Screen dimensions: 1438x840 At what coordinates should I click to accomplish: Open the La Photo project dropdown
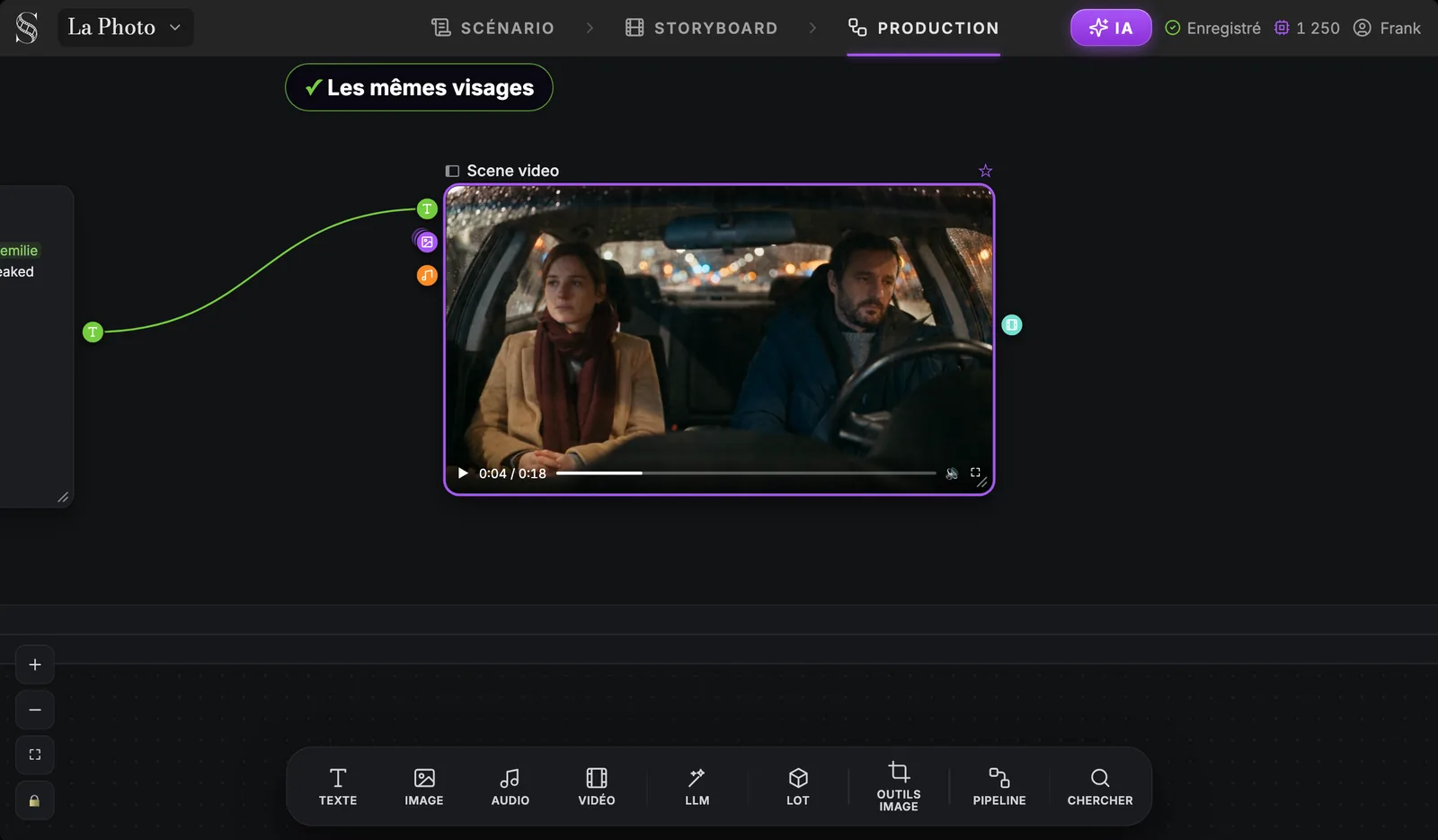coord(126,28)
